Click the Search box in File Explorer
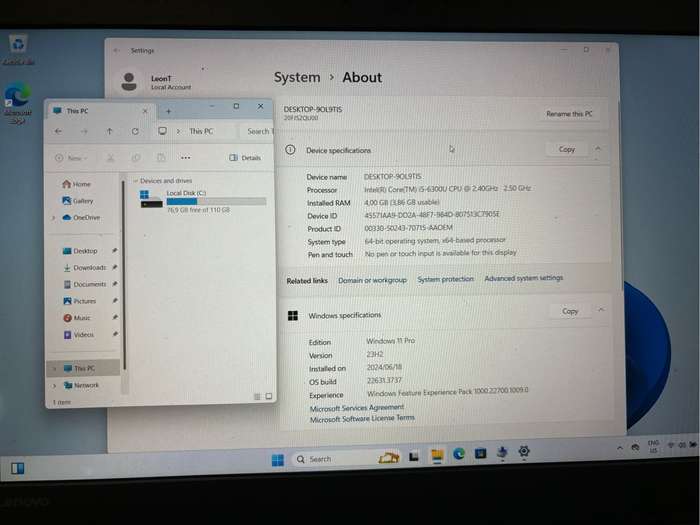This screenshot has height=525, width=700. (x=258, y=131)
